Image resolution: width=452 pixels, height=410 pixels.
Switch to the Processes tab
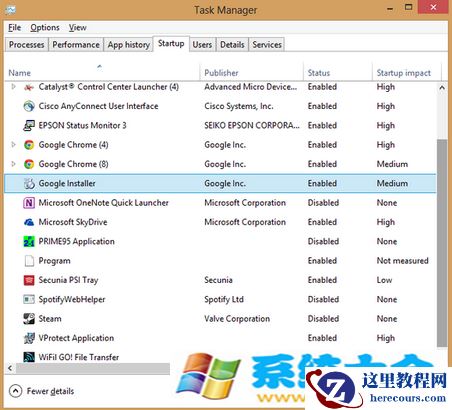click(27, 45)
